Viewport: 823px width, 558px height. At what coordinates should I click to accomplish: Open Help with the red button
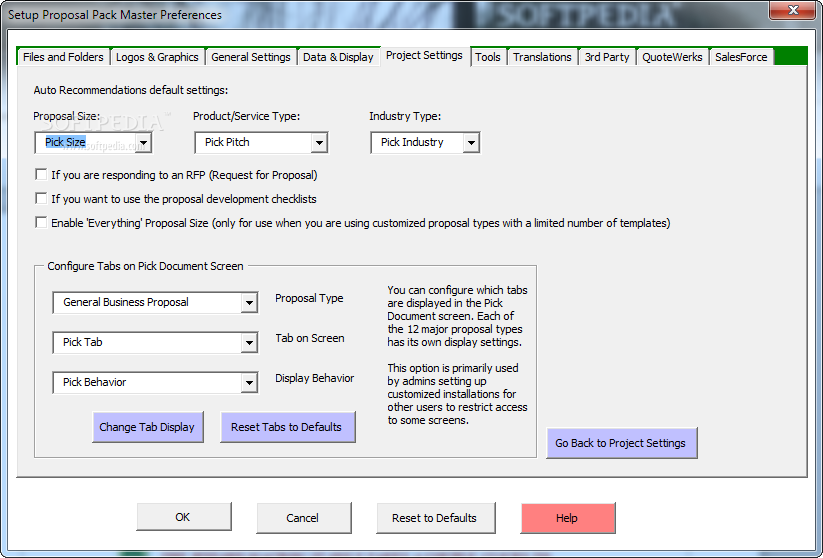click(567, 518)
